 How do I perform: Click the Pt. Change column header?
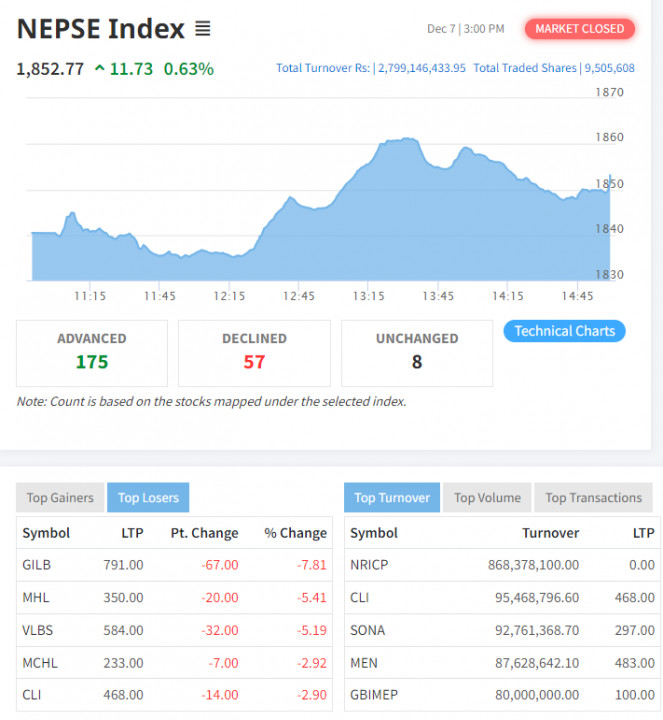pyautogui.click(x=204, y=533)
